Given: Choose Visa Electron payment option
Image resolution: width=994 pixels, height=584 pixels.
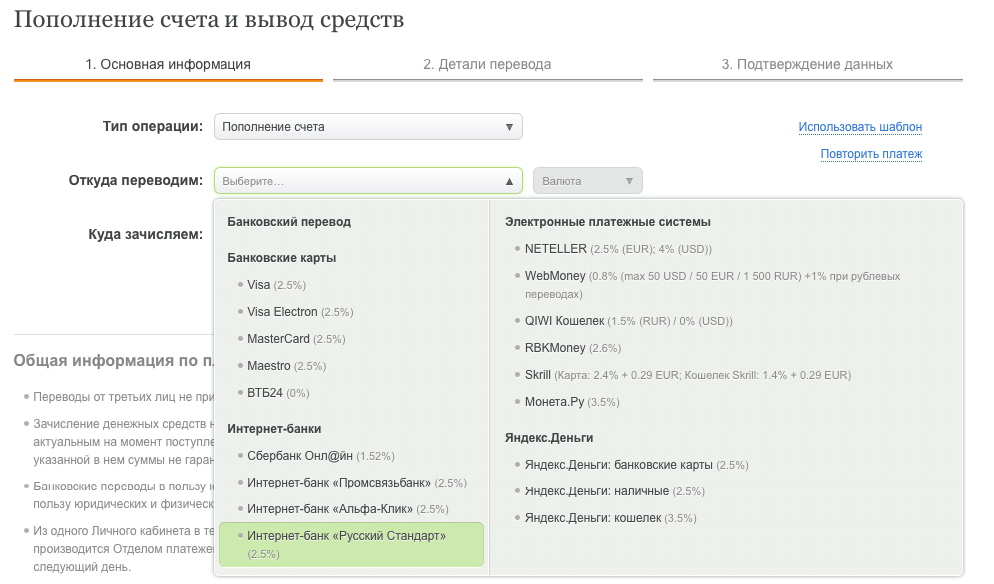Looking at the screenshot, I should [x=282, y=312].
